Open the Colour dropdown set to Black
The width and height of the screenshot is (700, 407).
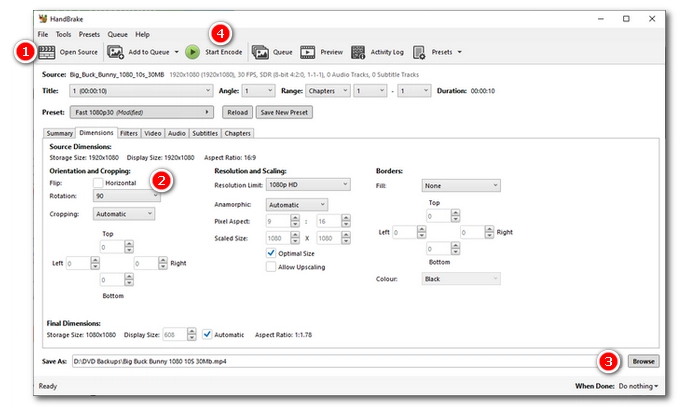click(461, 279)
